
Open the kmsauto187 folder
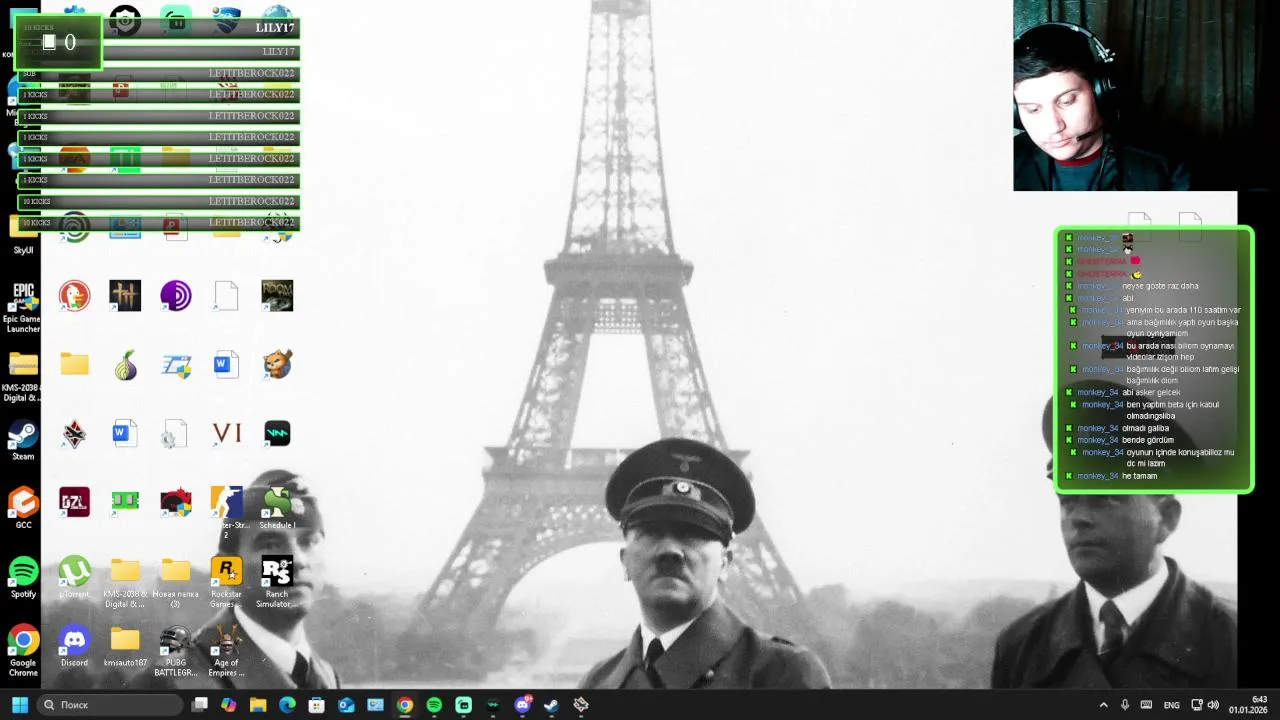(125, 647)
